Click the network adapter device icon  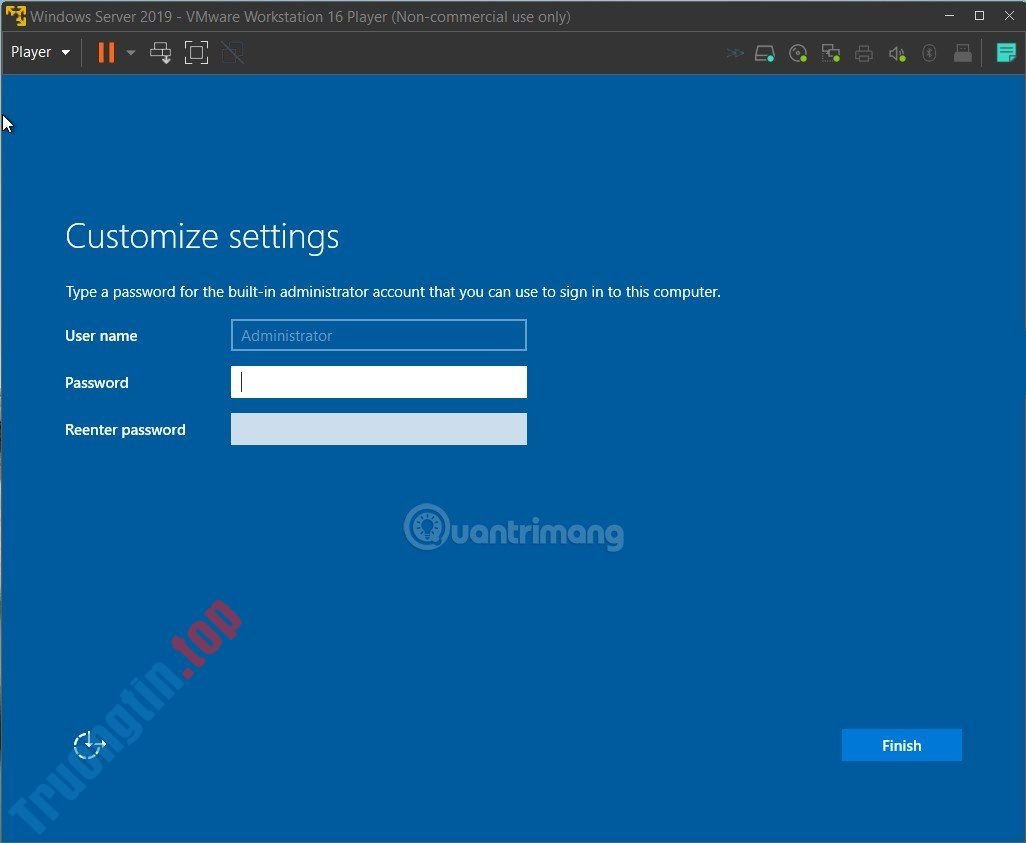click(831, 53)
